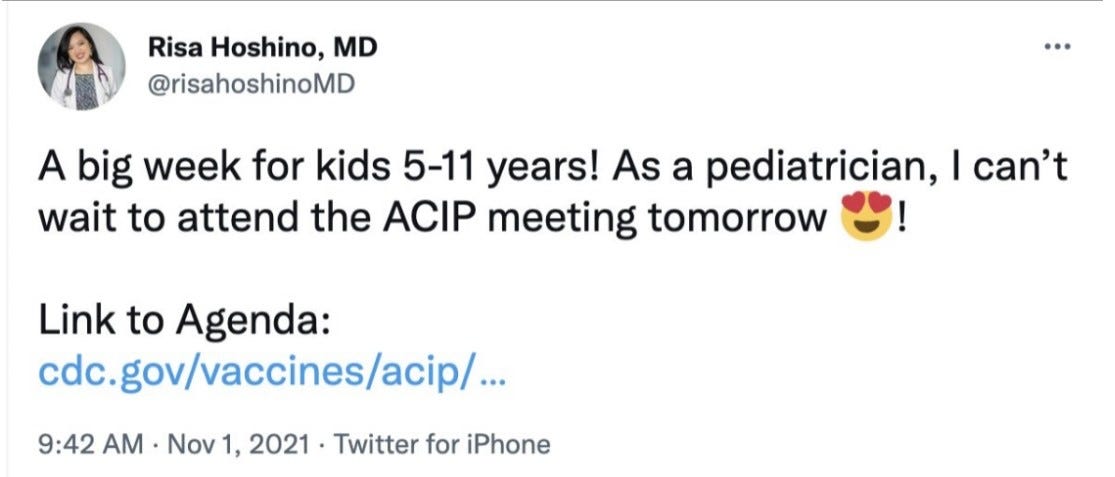Follow the cdc.gov/vaccines/acip link
1115x477 pixels.
point(271,373)
